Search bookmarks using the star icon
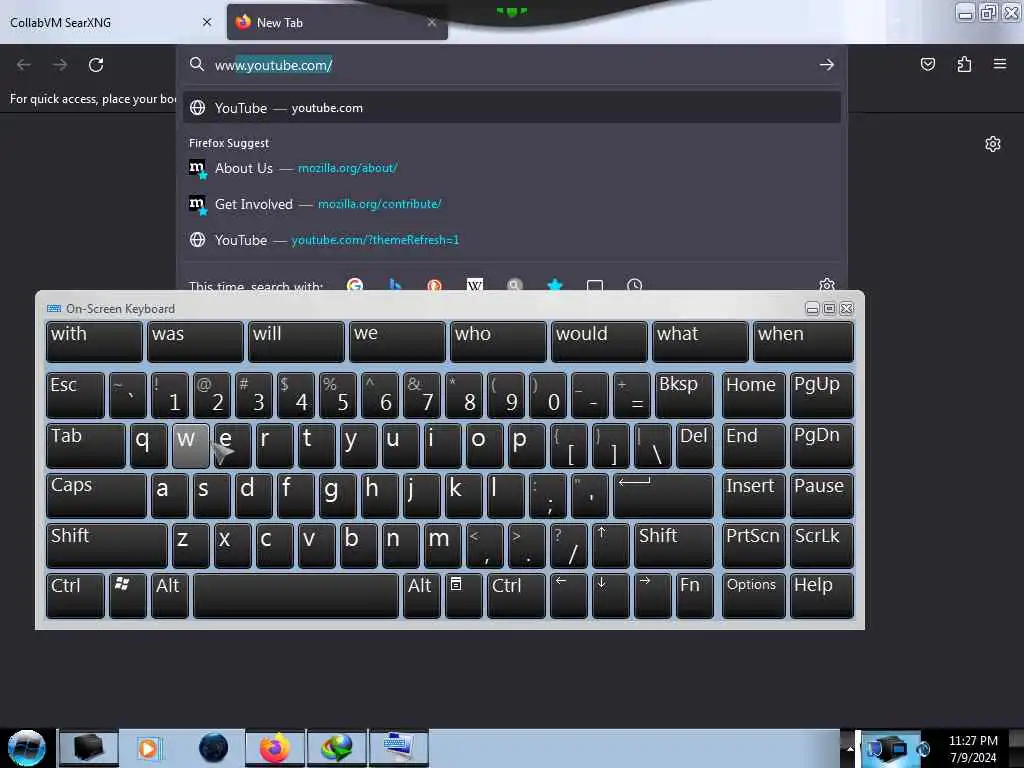This screenshot has width=1024, height=768. point(554,285)
